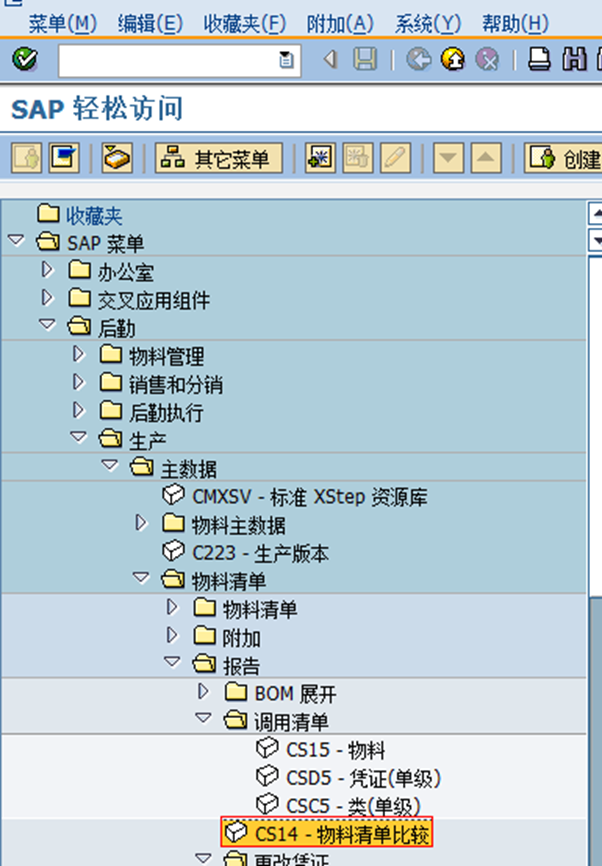This screenshot has width=602, height=866.
Task: Expand the BOM 展开 folder
Action: tap(204, 692)
